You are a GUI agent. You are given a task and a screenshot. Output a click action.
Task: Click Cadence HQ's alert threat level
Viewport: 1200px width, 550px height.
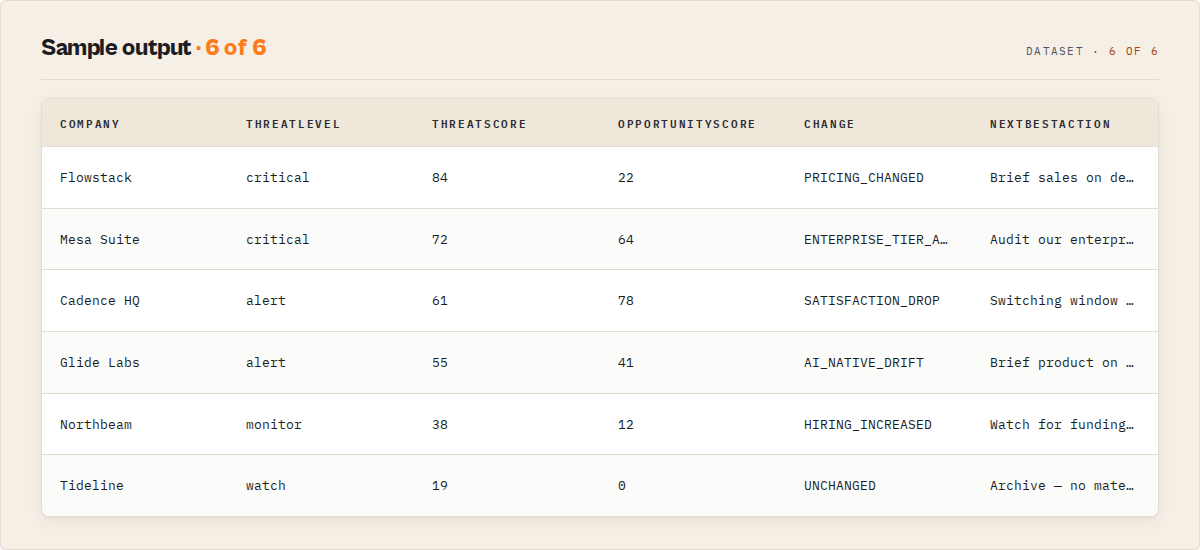click(x=266, y=301)
